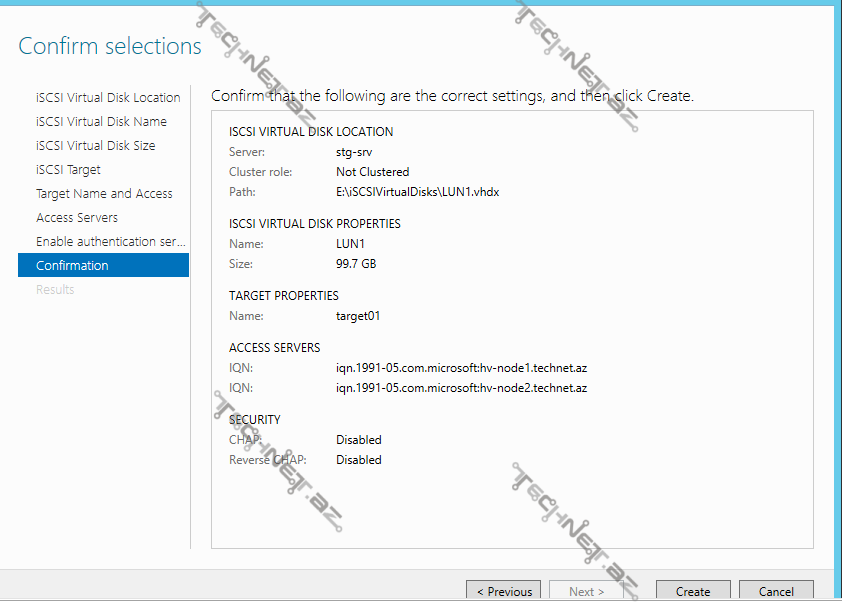The height and width of the screenshot is (602, 842).
Task: Open Target Name and Access step
Action: pyautogui.click(x=104, y=193)
